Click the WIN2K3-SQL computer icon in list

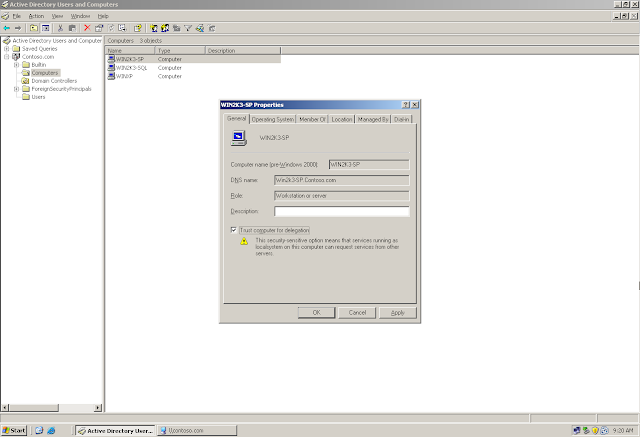click(111, 68)
